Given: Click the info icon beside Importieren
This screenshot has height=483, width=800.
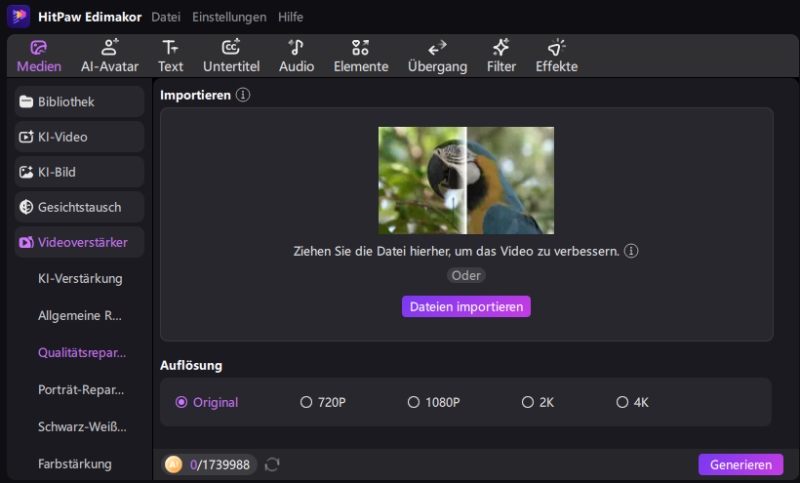Looking at the screenshot, I should pos(243,95).
